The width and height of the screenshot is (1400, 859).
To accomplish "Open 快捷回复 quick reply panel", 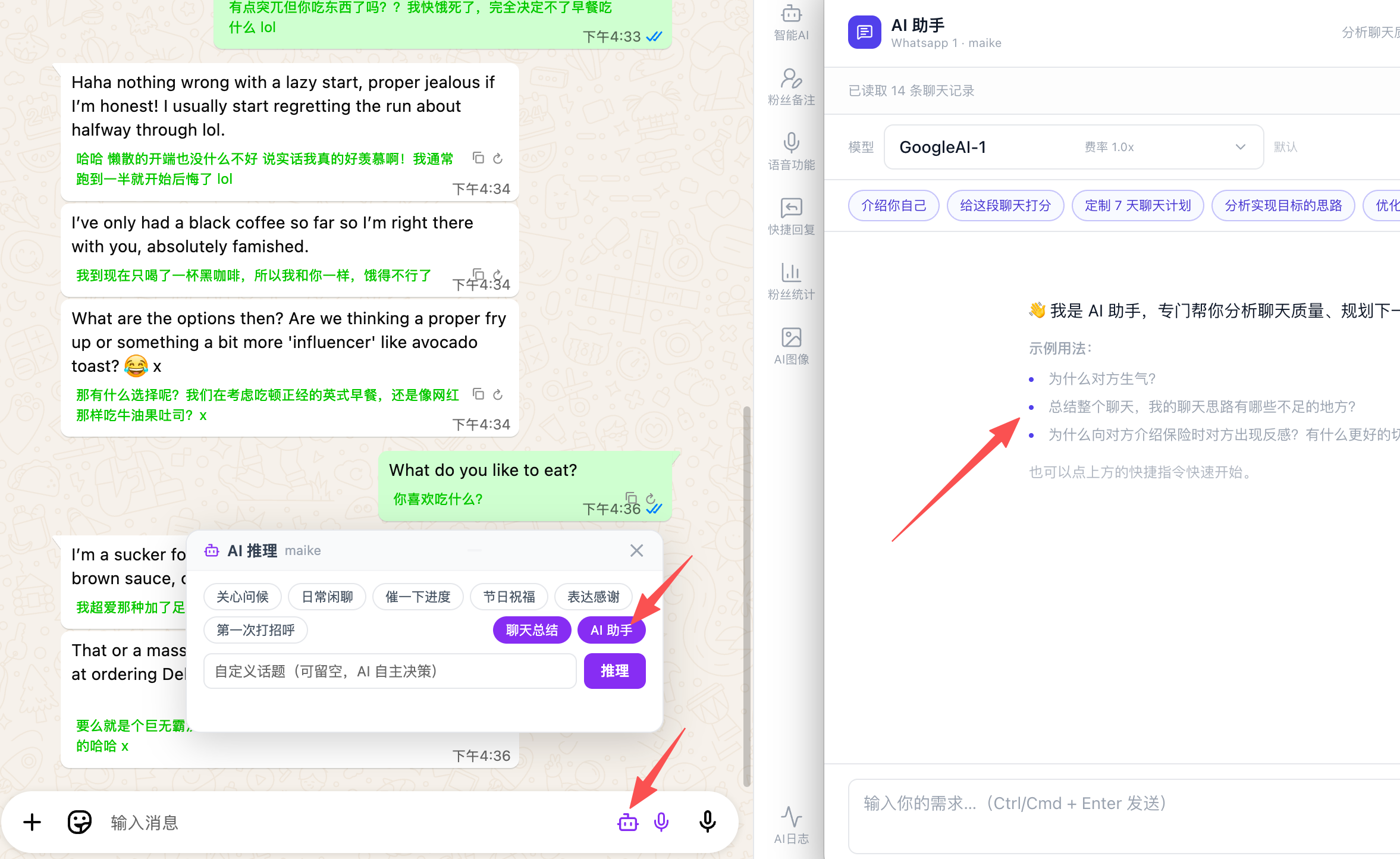I will click(791, 217).
